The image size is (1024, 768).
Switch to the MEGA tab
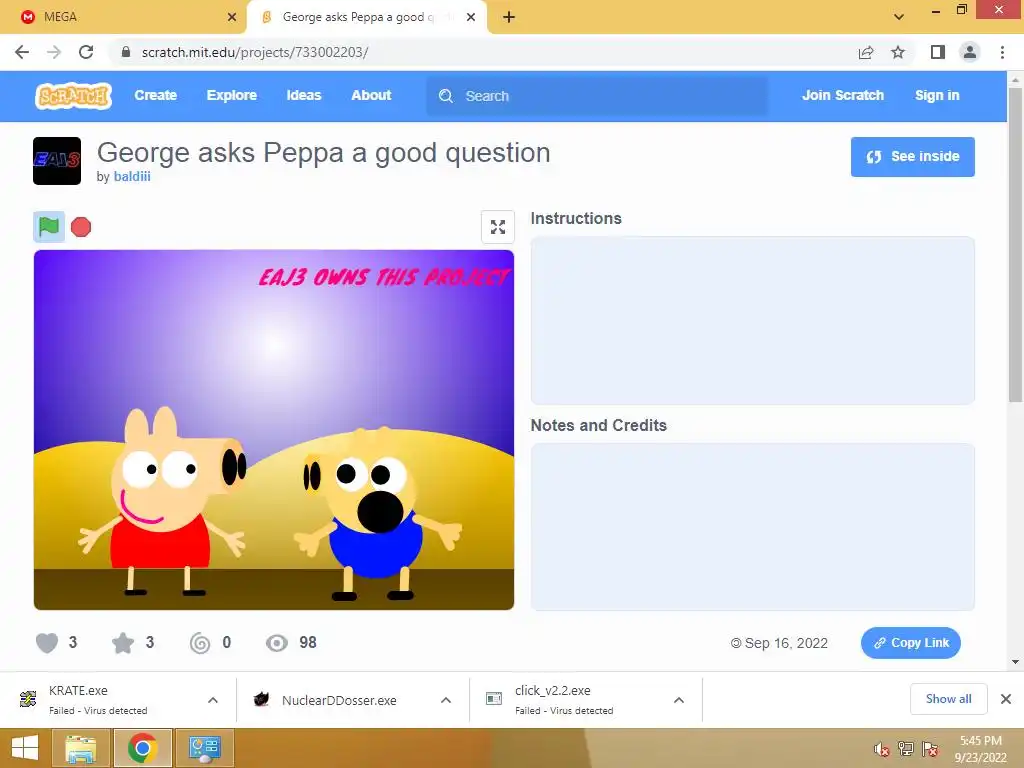pyautogui.click(x=124, y=17)
